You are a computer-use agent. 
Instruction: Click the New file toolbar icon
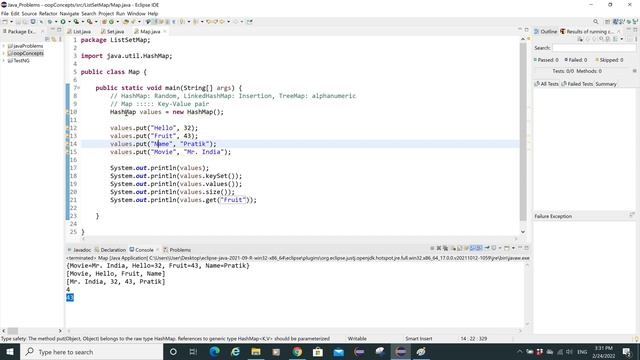pyautogui.click(x=4, y=22)
